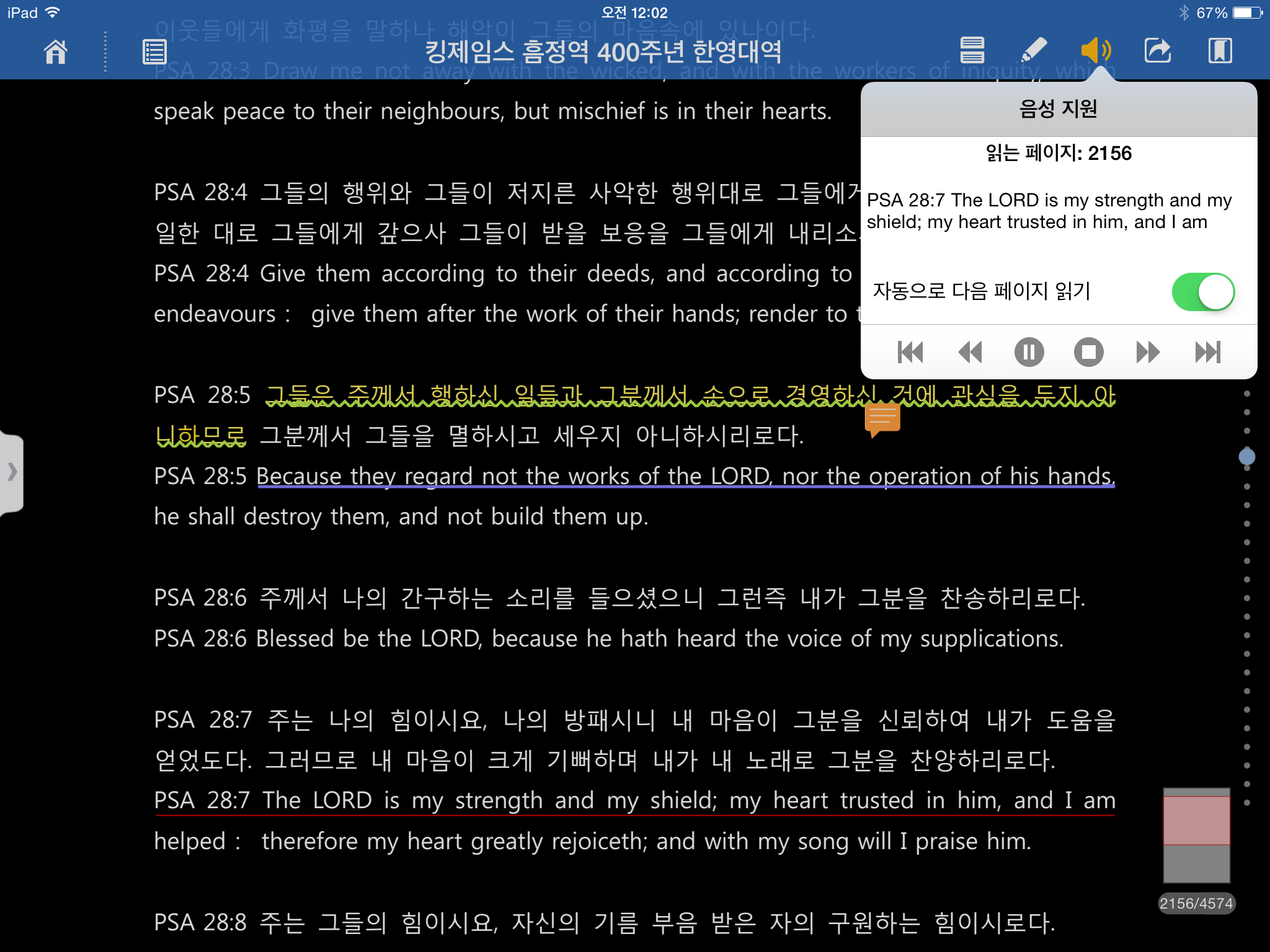Tap the Korean PSA 28:8 verse
This screenshot has height=952, width=1270.
pyautogui.click(x=605, y=923)
